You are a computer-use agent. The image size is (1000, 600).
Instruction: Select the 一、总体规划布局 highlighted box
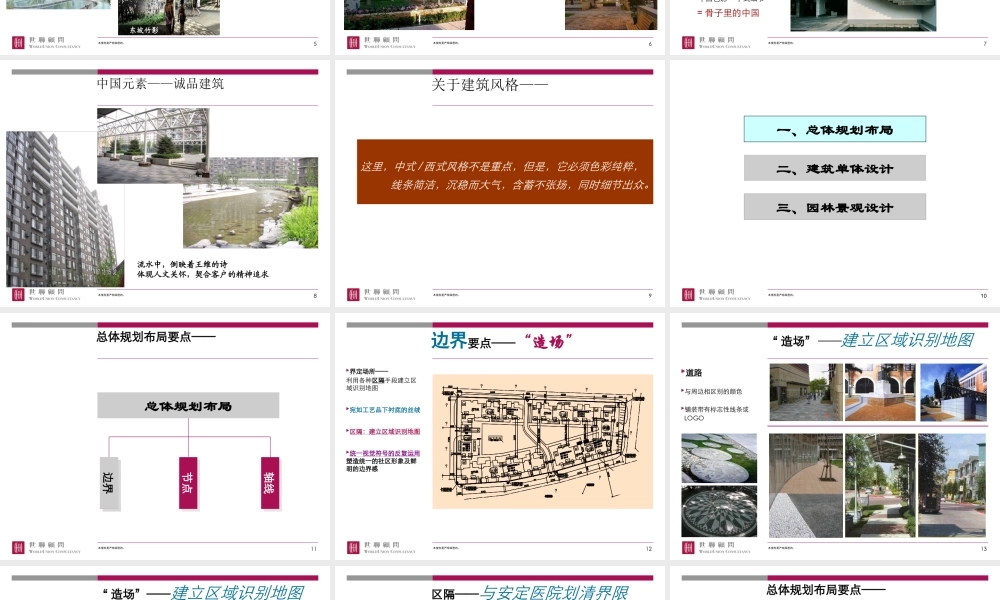click(834, 129)
